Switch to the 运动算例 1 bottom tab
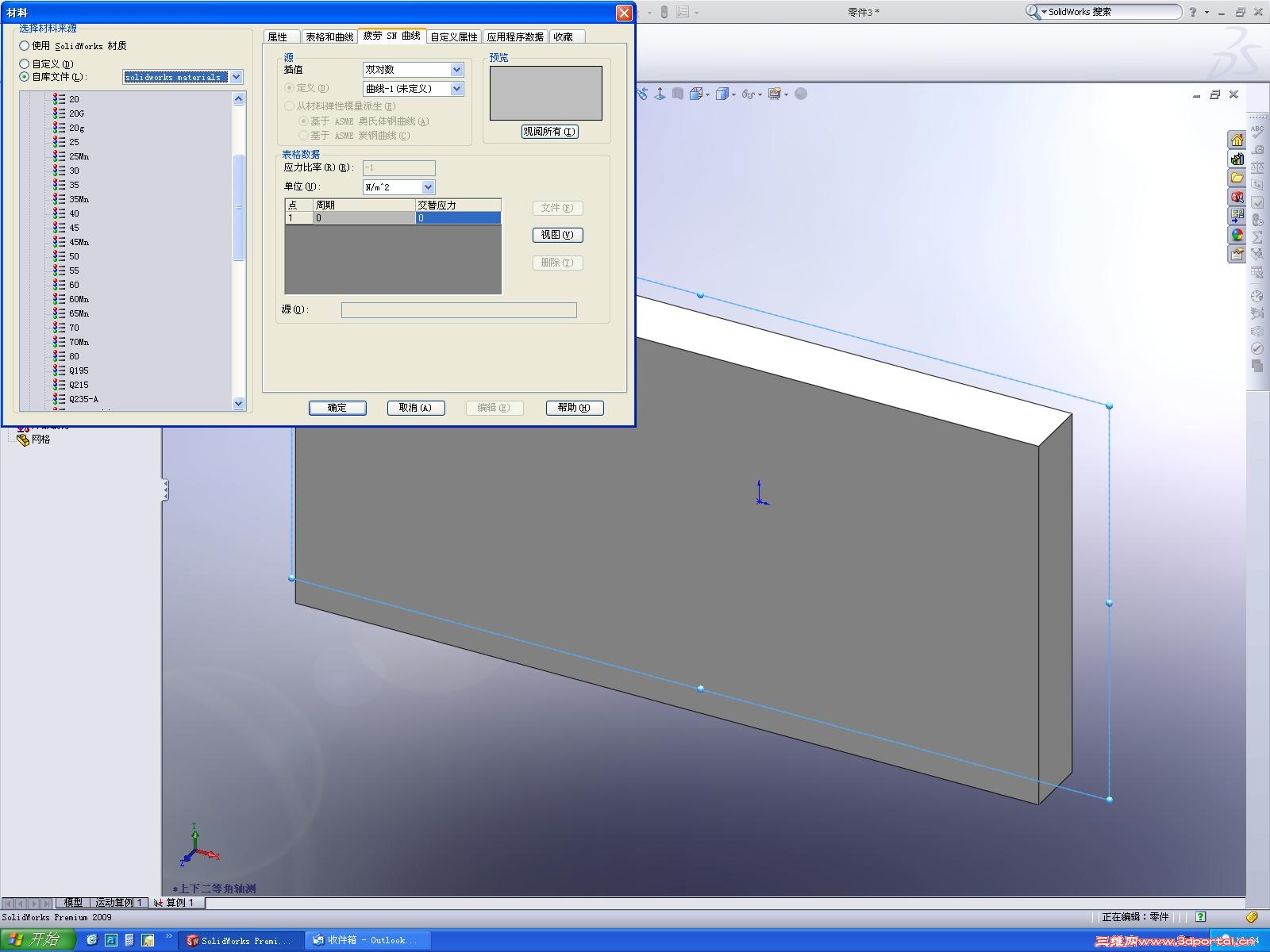 click(x=117, y=903)
